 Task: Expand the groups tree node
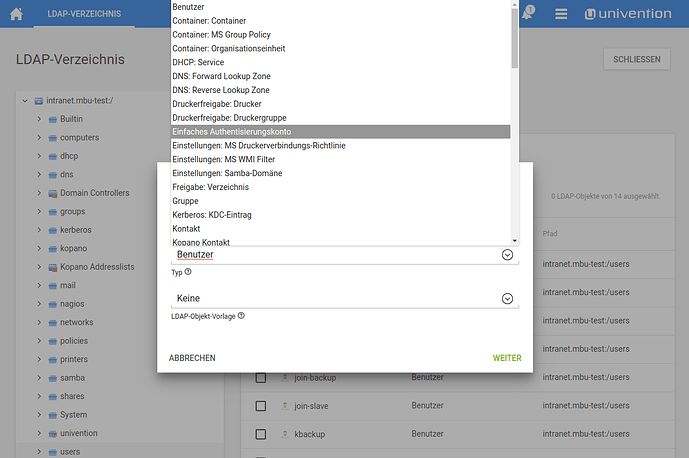pos(39,211)
